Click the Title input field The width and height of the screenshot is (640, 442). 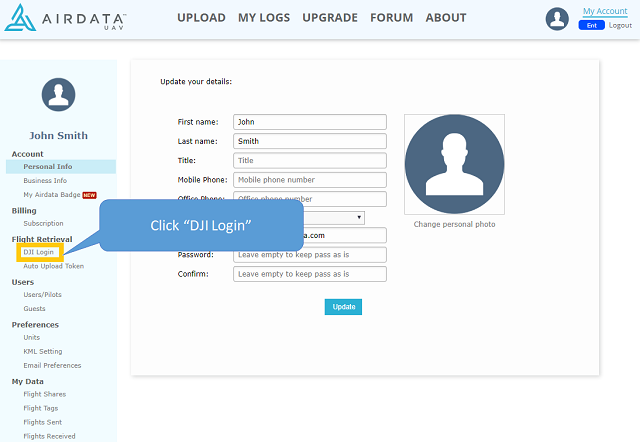pyautogui.click(x=310, y=160)
